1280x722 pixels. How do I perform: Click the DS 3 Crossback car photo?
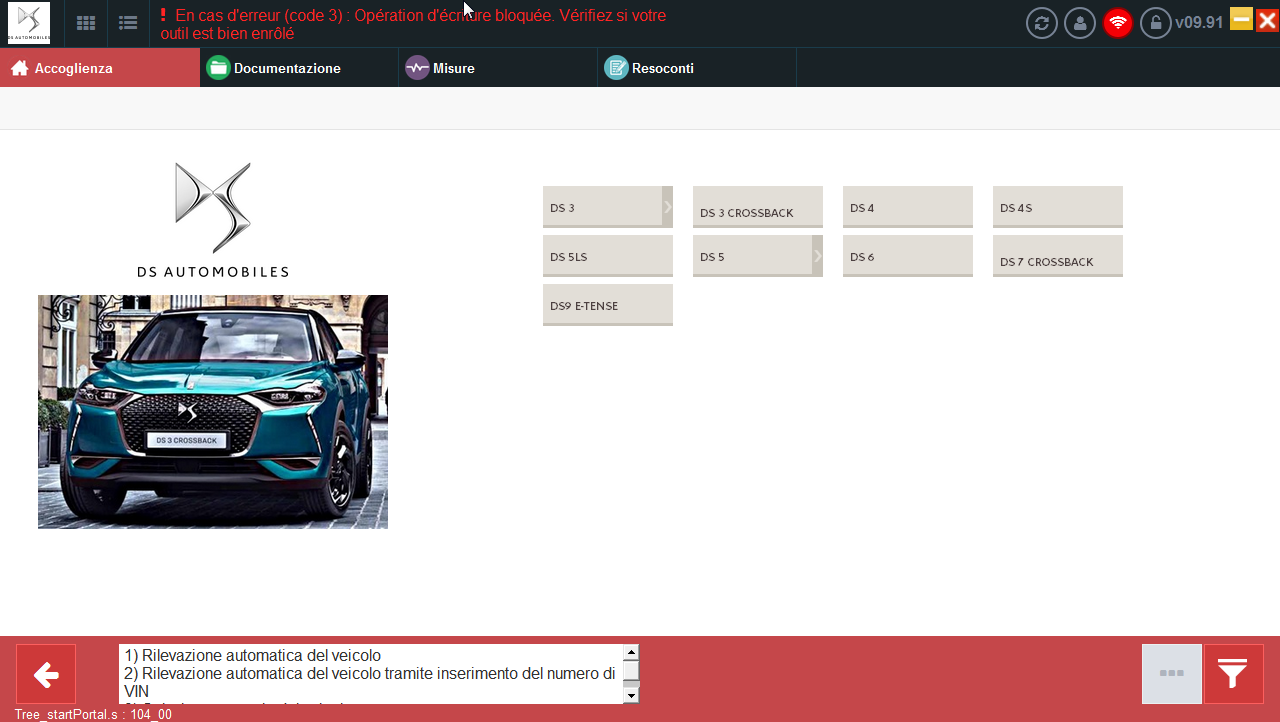[x=213, y=412]
